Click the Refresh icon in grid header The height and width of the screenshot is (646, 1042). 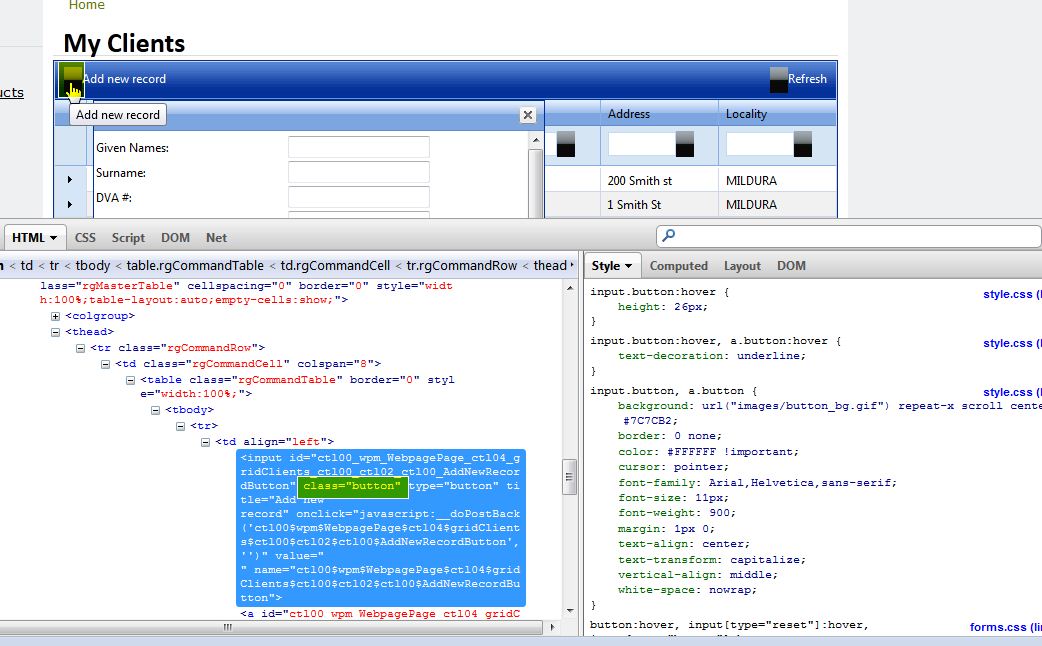pos(779,80)
